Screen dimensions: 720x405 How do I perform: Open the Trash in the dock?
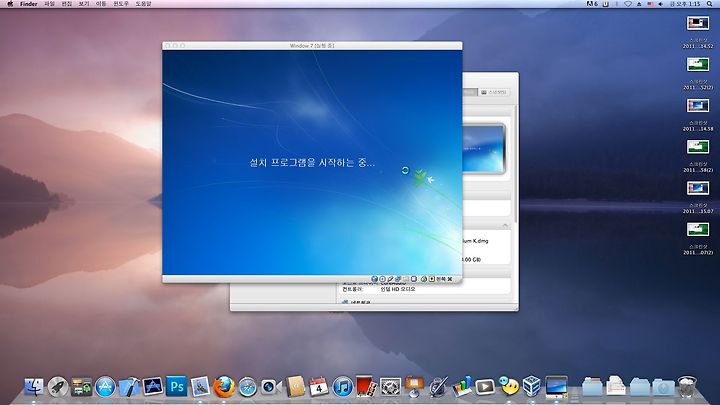coord(687,387)
